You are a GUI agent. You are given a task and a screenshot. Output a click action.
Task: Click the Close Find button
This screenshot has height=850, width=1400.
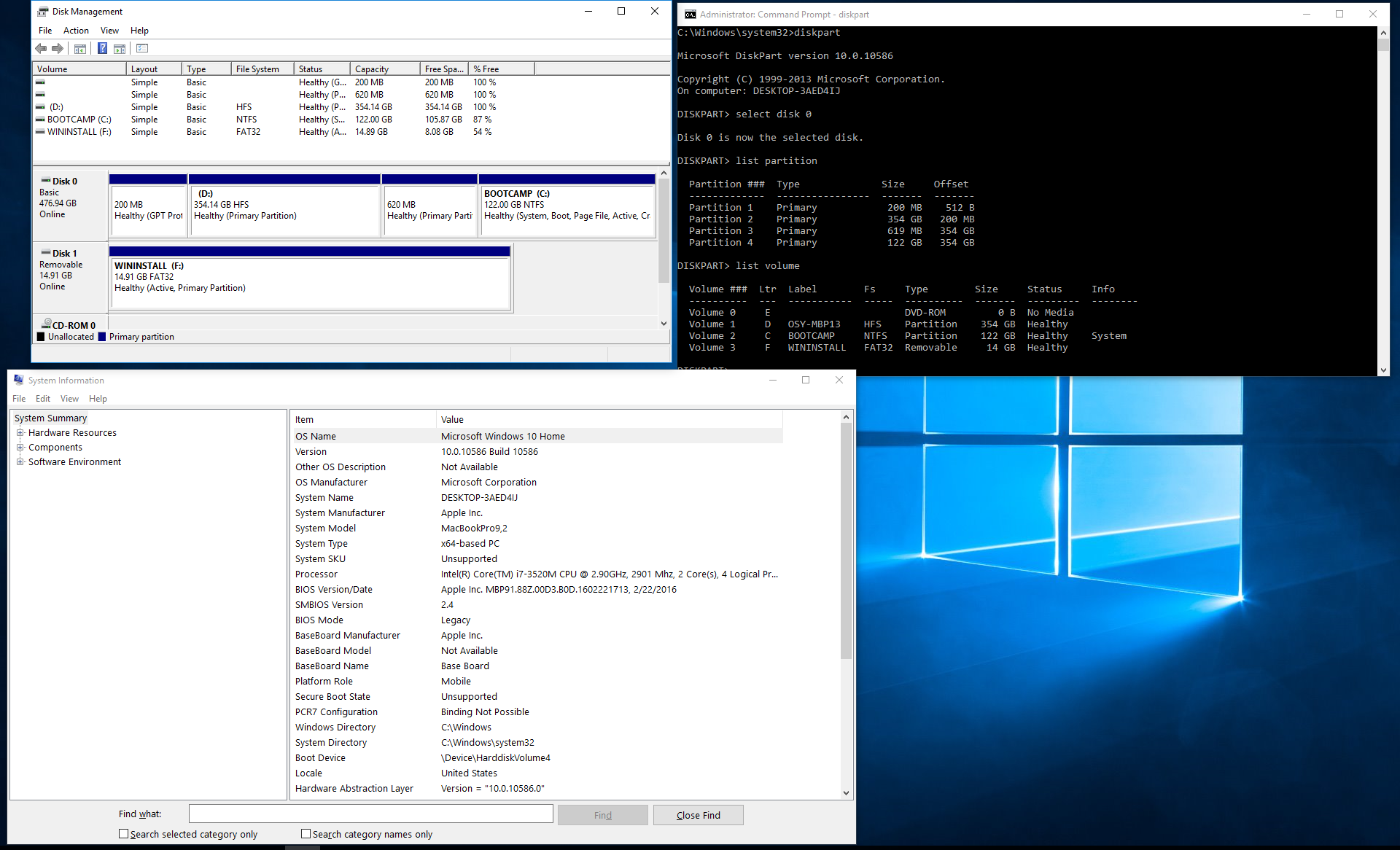(x=698, y=815)
